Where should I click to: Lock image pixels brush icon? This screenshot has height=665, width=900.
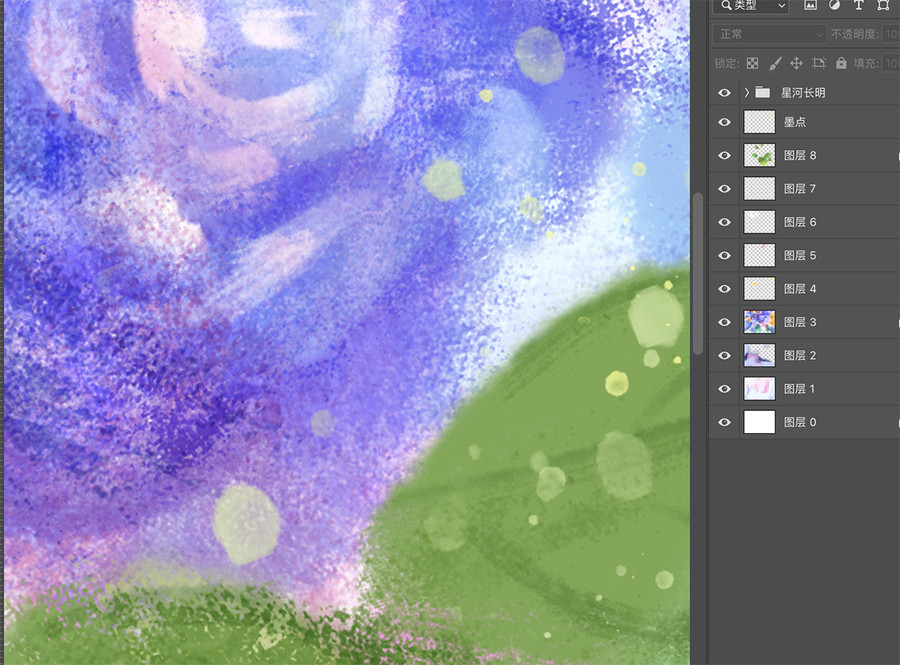[775, 63]
